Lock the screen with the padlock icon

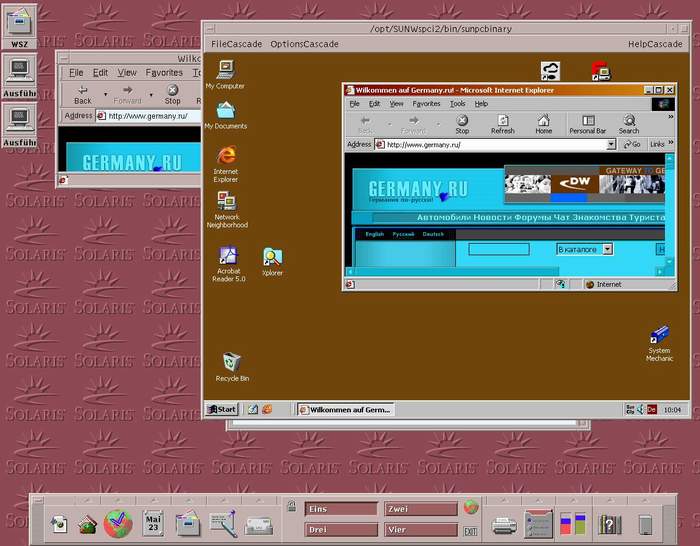(292, 506)
